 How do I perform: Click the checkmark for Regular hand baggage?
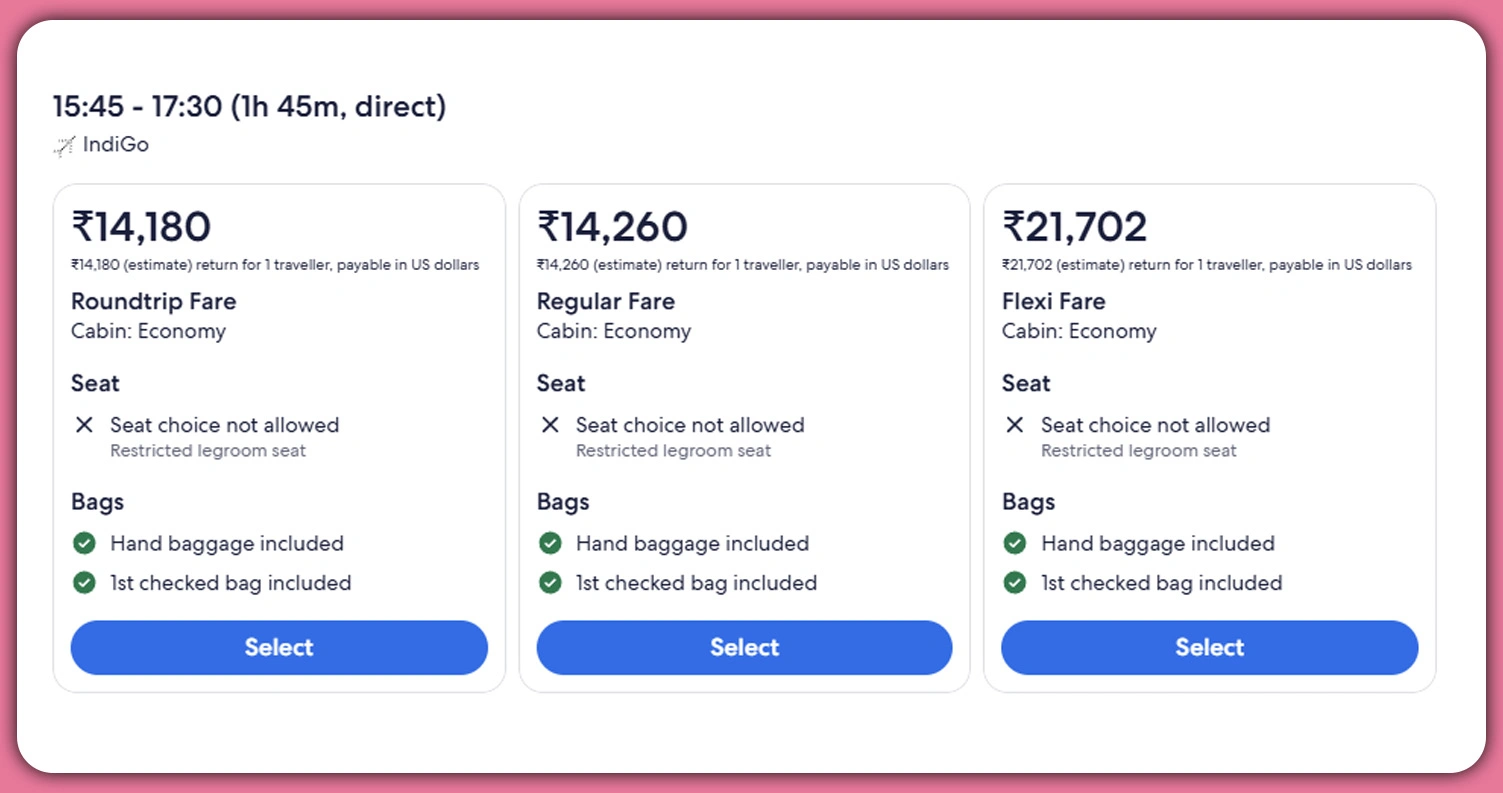pos(550,543)
